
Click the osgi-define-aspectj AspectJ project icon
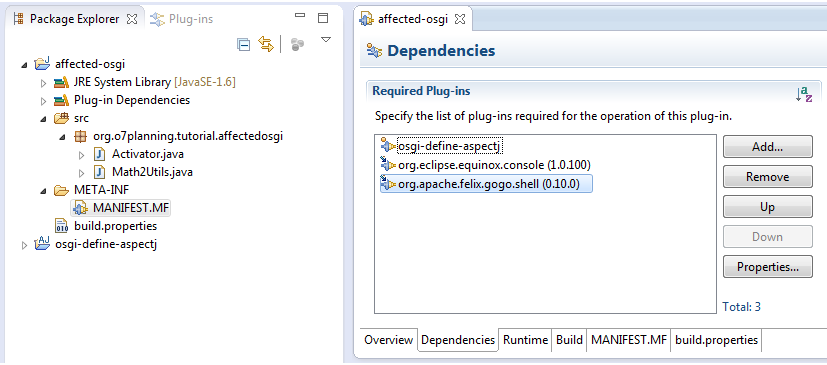[x=42, y=244]
